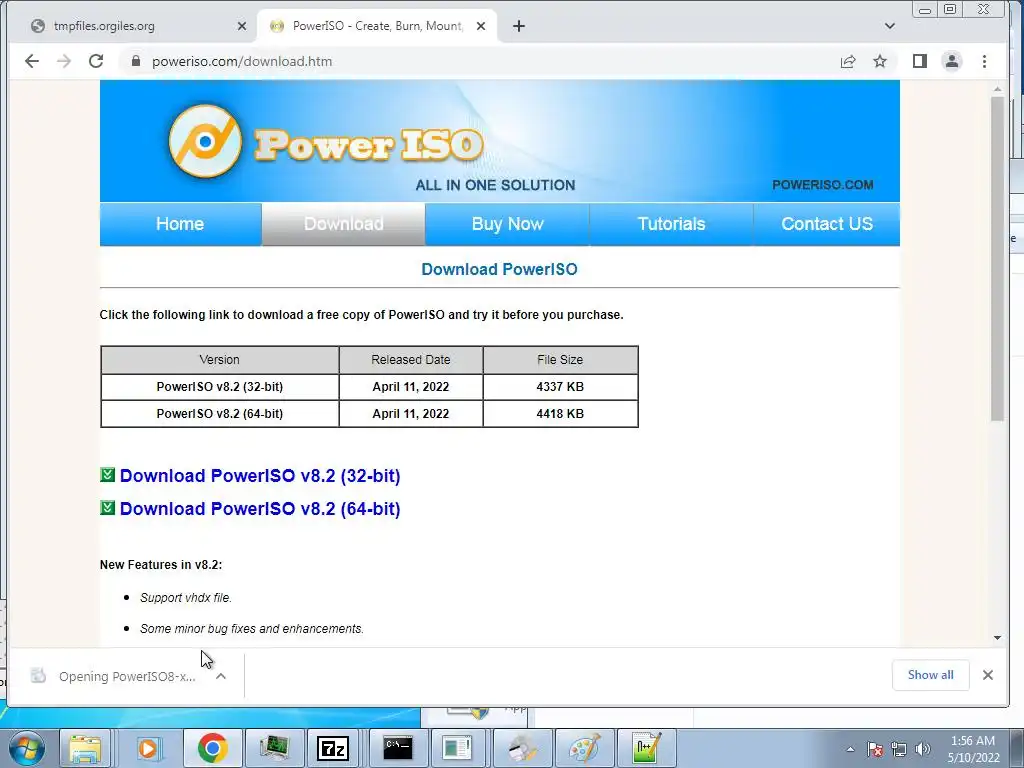
Task: Click Download PowerISO v8.2 (64-bit) link
Action: (x=260, y=509)
